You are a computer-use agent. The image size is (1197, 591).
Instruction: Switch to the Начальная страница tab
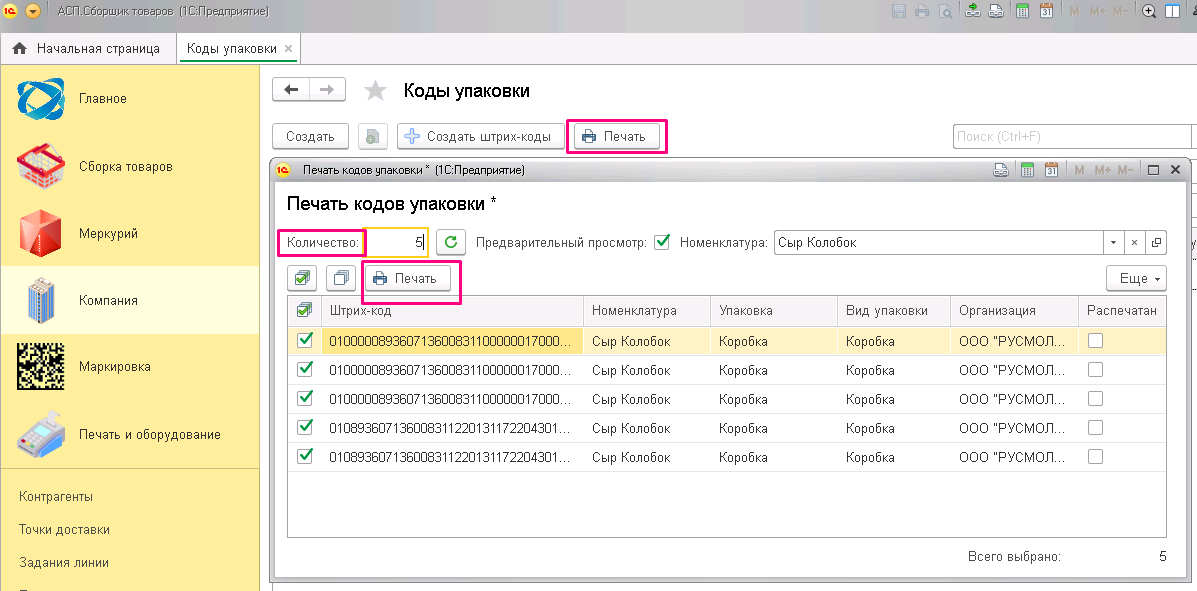[x=87, y=48]
